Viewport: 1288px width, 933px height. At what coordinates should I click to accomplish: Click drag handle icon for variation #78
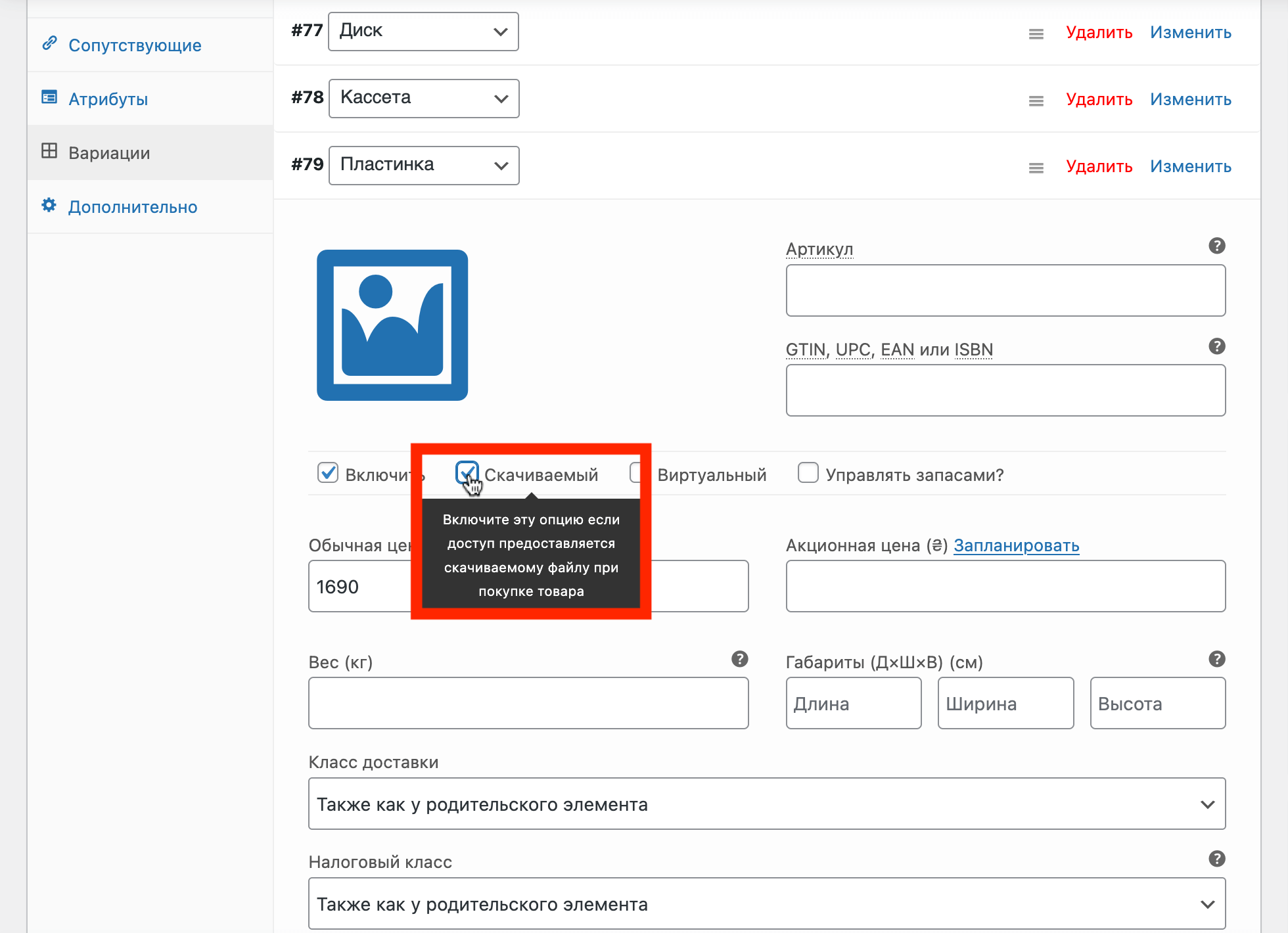point(1036,101)
